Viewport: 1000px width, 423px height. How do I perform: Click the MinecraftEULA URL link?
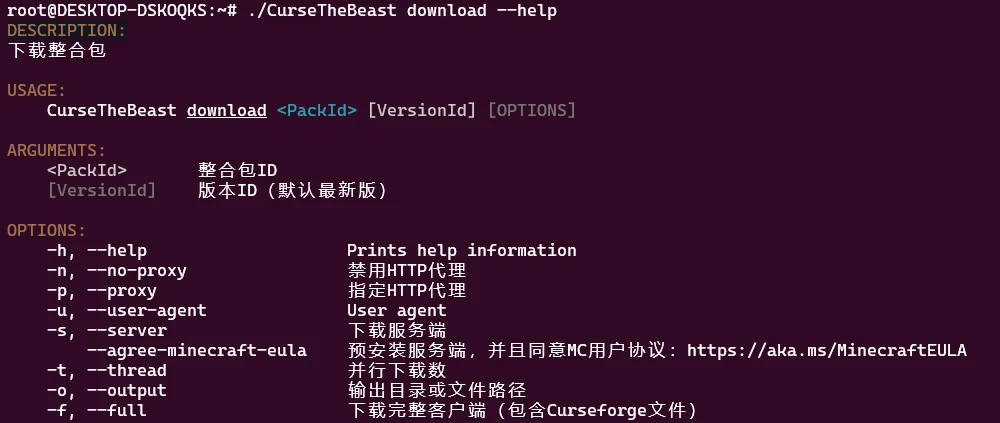click(827, 350)
